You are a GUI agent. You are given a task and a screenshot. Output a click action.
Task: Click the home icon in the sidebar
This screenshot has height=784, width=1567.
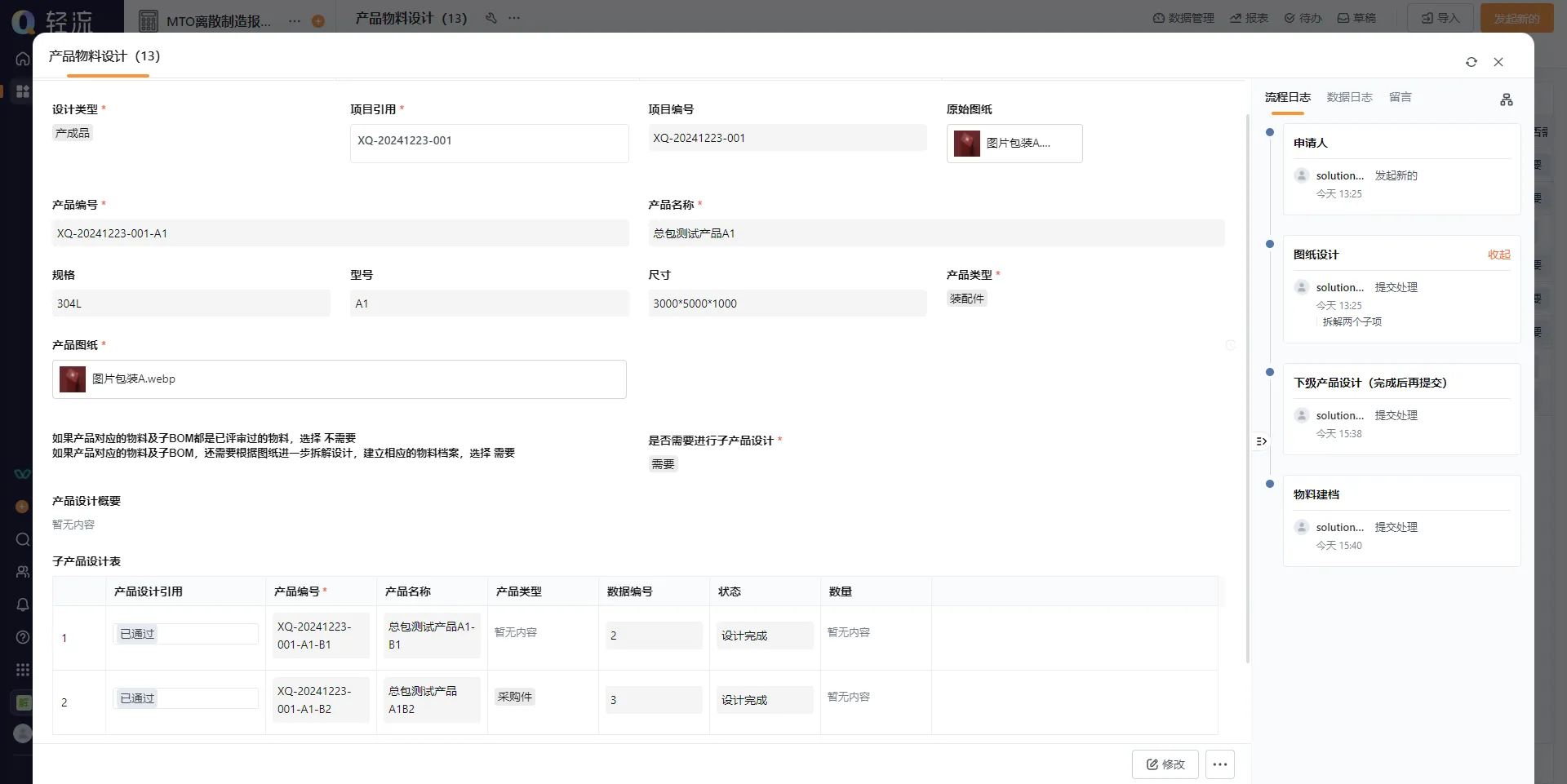pos(22,59)
